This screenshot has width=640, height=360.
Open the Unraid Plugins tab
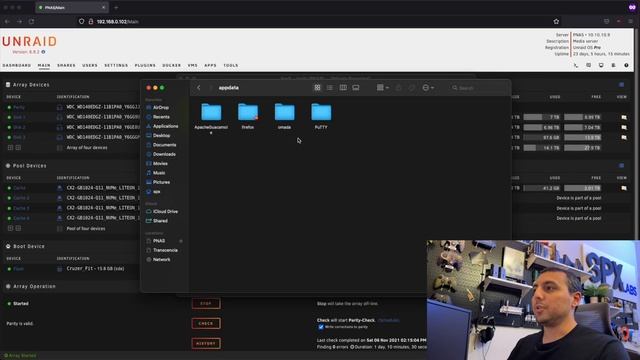pyautogui.click(x=145, y=65)
